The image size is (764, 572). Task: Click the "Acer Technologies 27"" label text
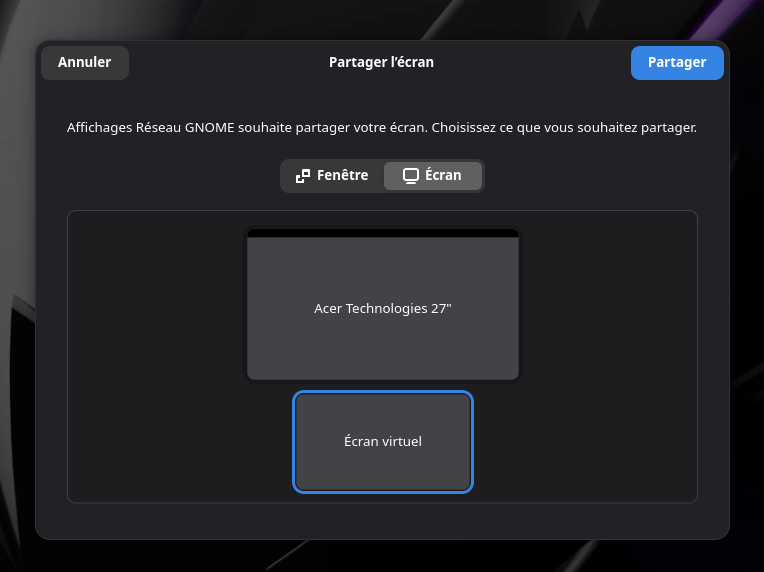pos(383,308)
